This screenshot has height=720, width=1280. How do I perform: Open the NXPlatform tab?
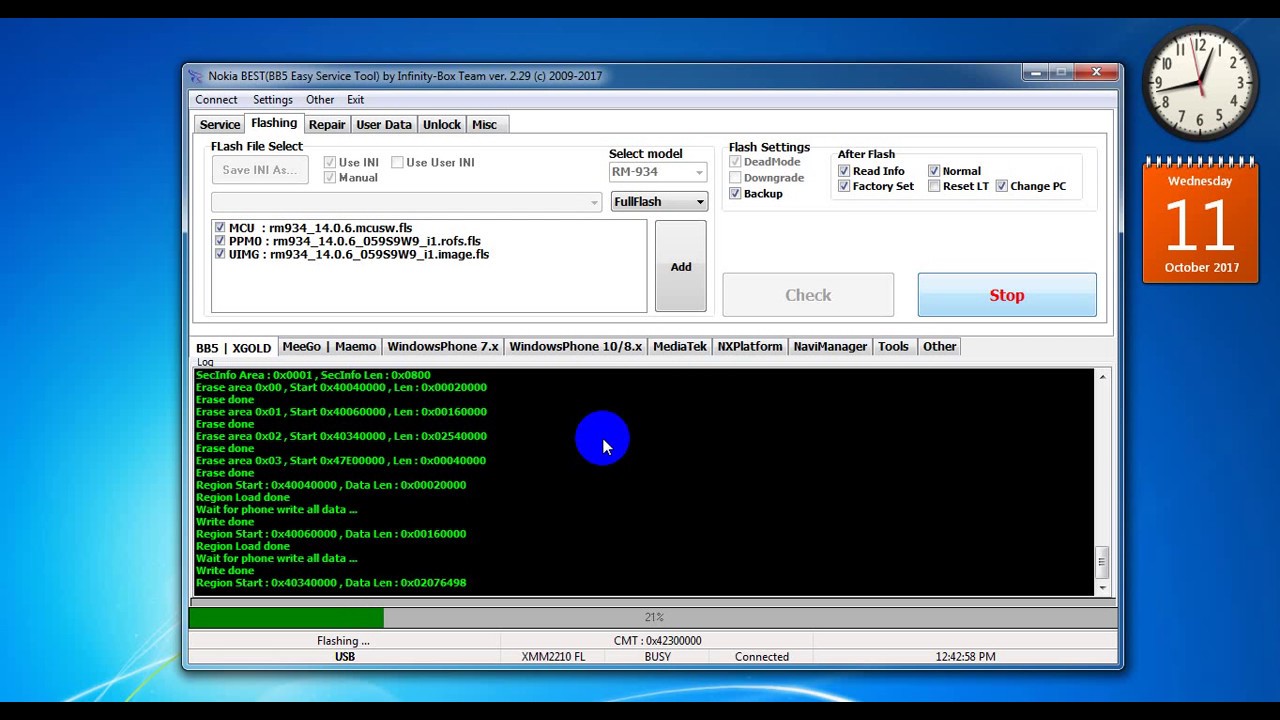(750, 346)
